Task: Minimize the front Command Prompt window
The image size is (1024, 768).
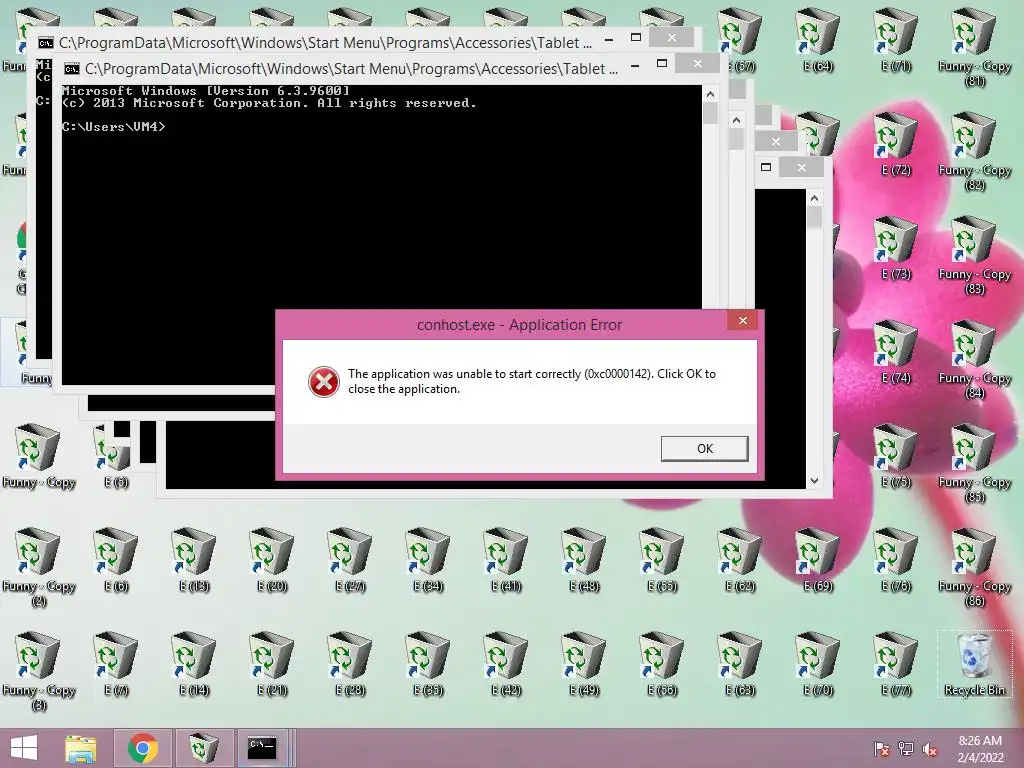Action: pos(635,65)
